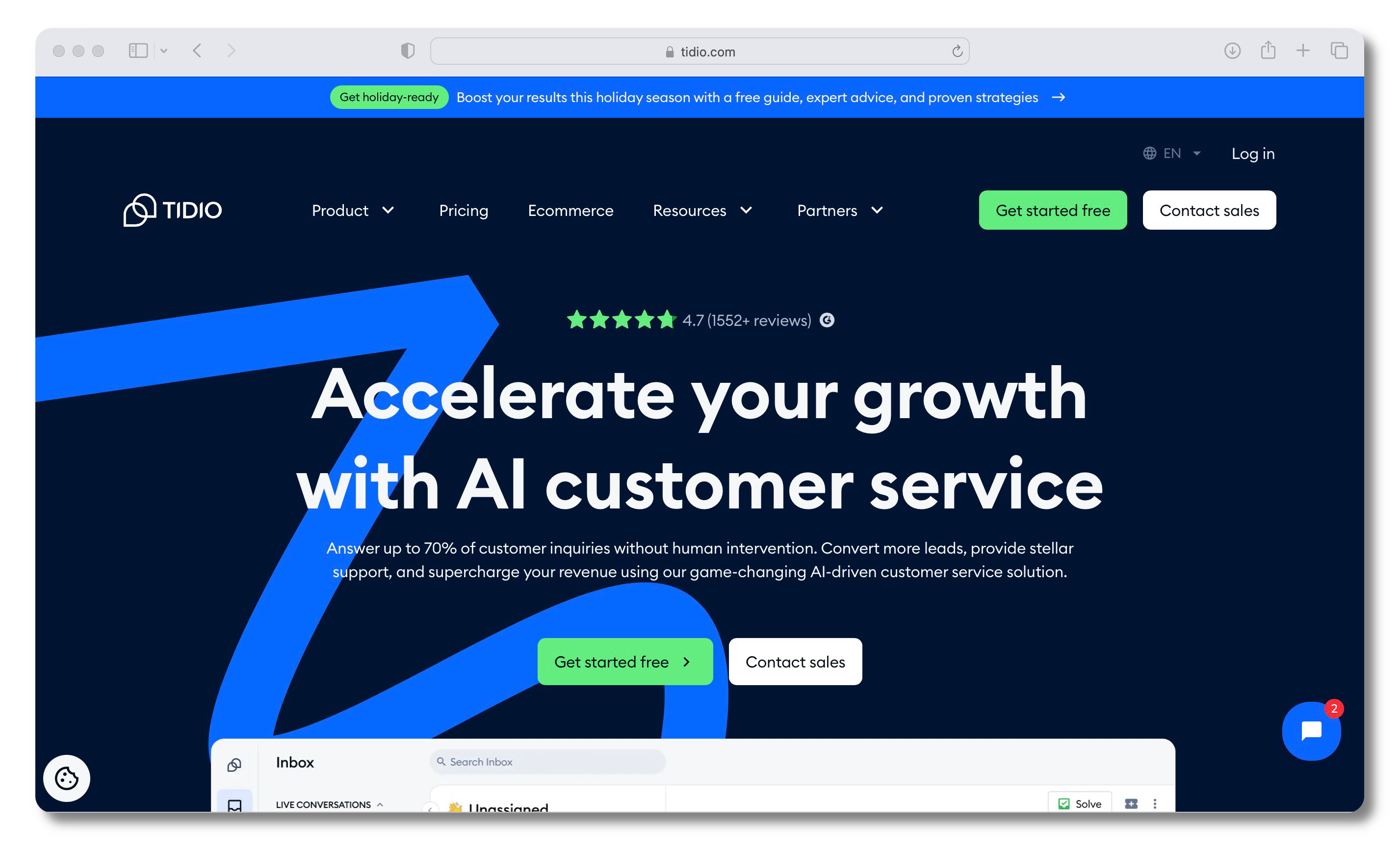Click the Get holiday-ready banner link
Screen dimensions: 1400x853
pyautogui.click(x=390, y=97)
